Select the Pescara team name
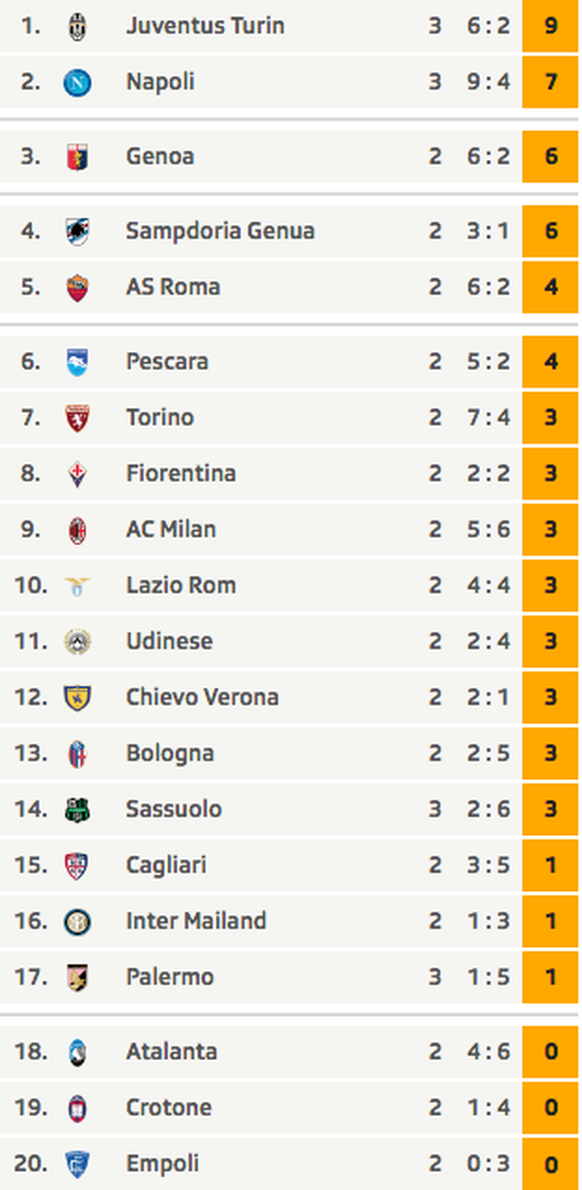 [167, 361]
